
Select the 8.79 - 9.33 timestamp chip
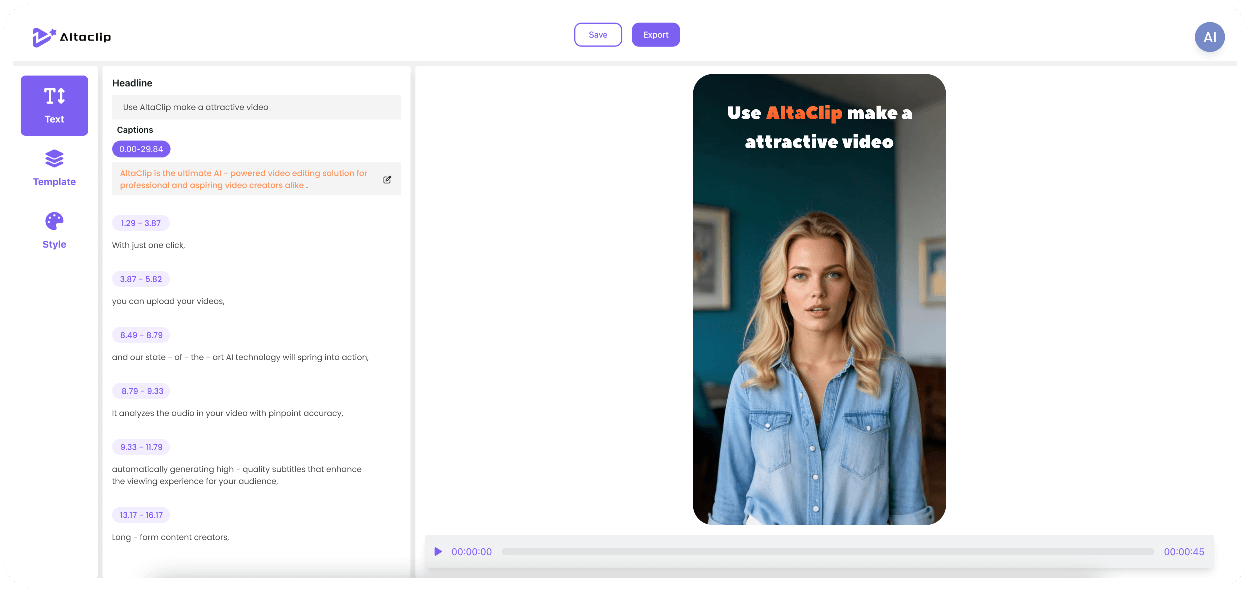tap(141, 391)
